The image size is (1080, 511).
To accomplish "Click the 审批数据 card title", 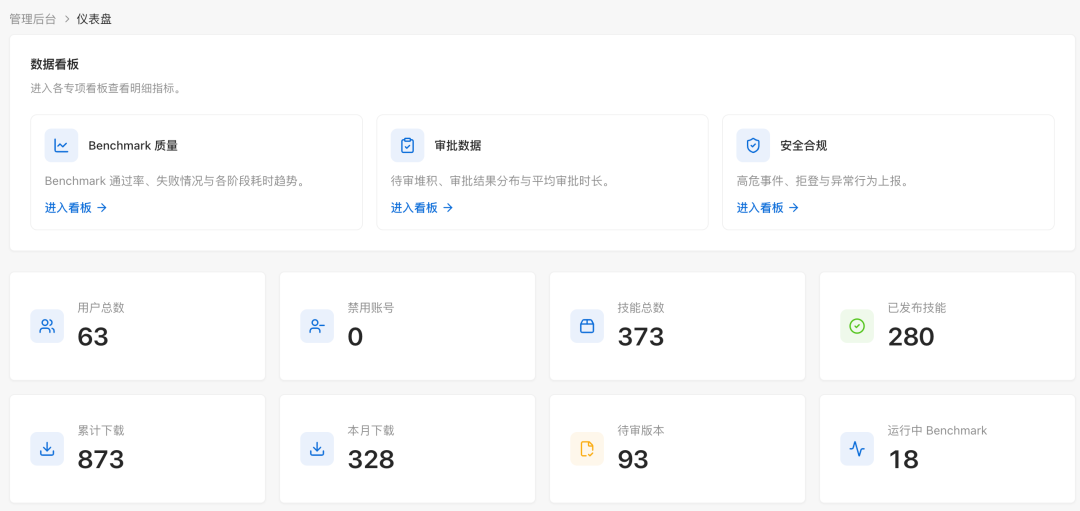I will (x=457, y=145).
